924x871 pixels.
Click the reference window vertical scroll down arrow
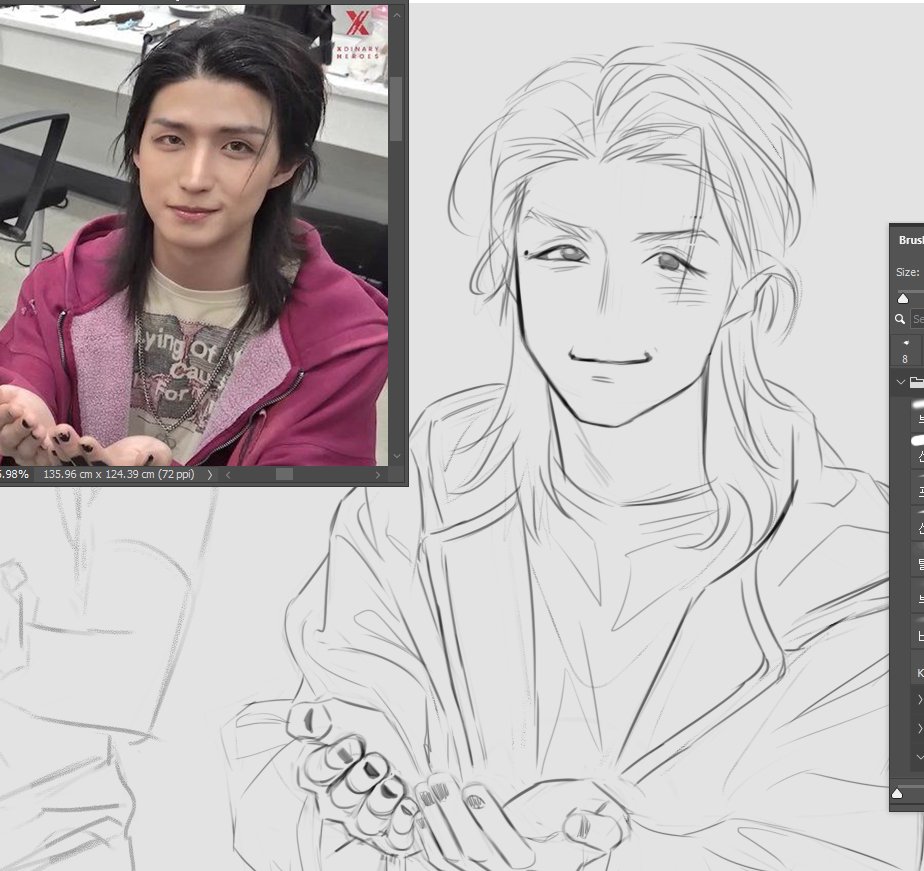(x=397, y=456)
